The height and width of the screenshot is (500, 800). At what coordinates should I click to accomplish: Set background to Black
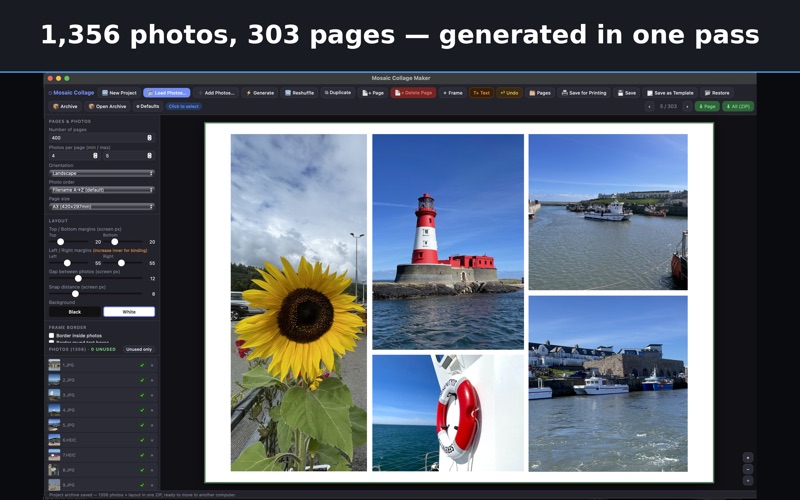74,312
